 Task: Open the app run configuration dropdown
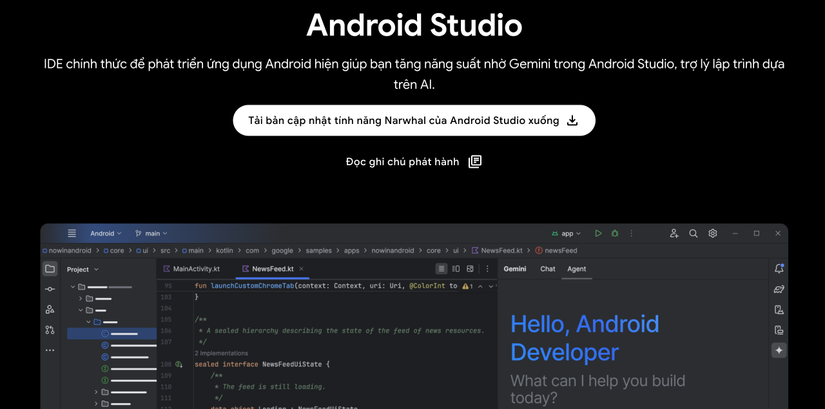[566, 233]
